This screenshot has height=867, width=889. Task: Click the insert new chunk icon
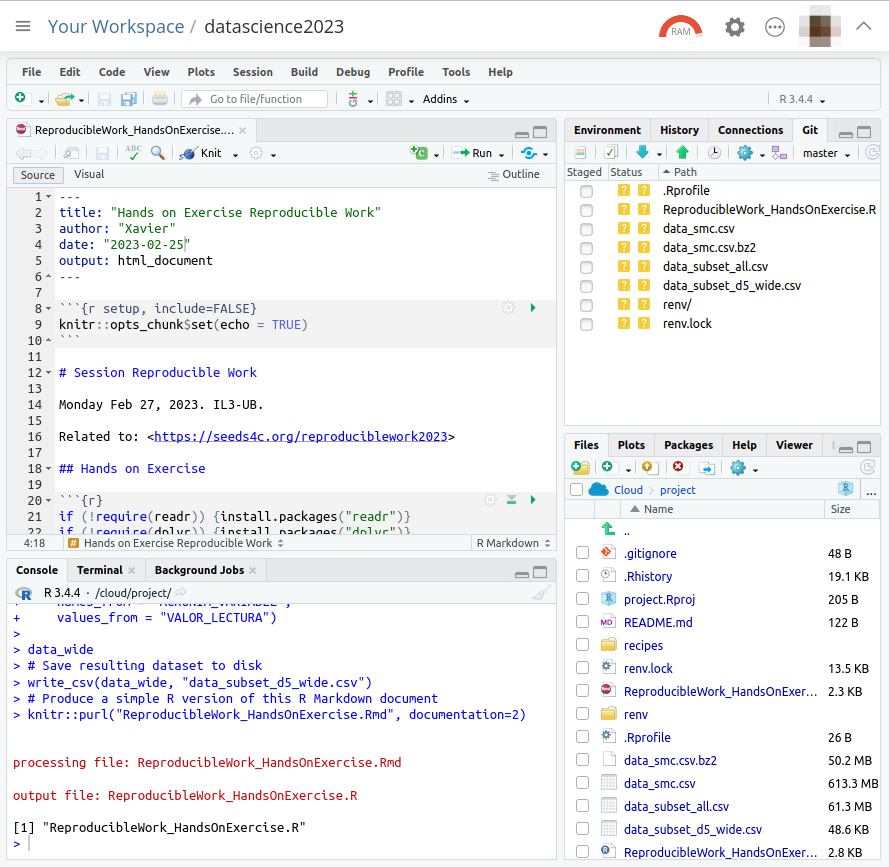(418, 153)
